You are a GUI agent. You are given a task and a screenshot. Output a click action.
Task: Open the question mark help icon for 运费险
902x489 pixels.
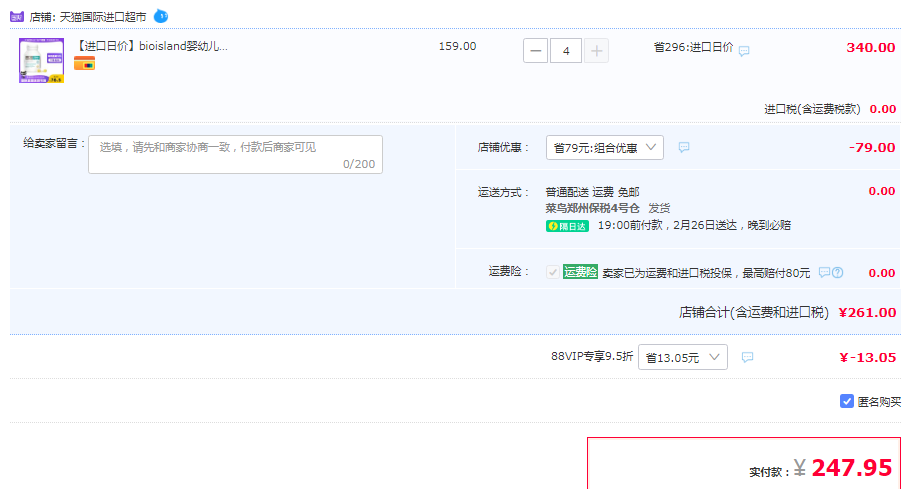(838, 273)
